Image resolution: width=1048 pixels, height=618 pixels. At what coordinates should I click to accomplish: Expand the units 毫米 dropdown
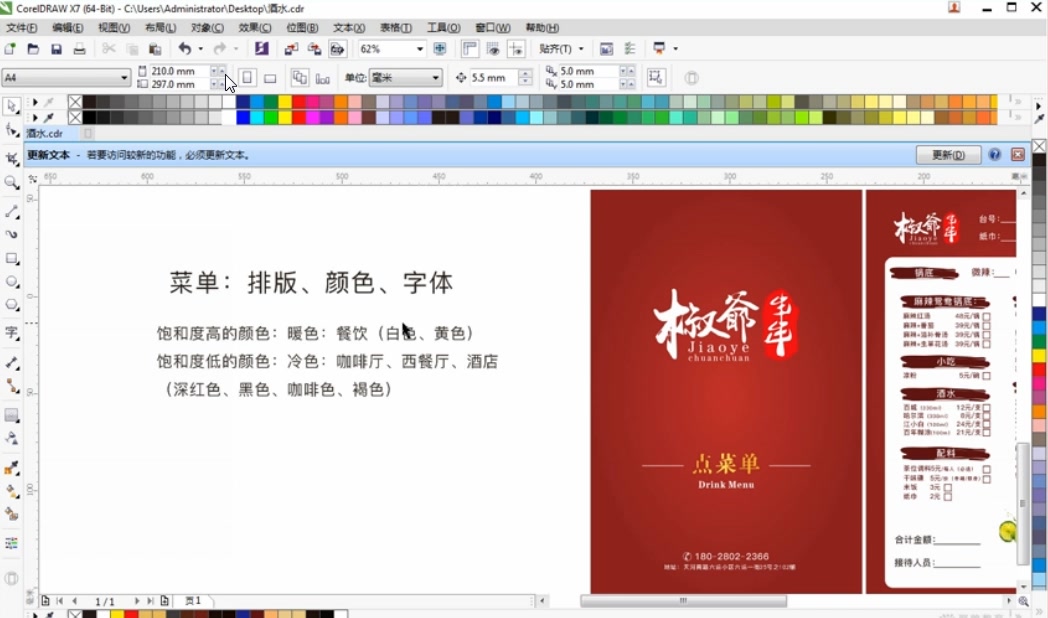[x=436, y=77]
